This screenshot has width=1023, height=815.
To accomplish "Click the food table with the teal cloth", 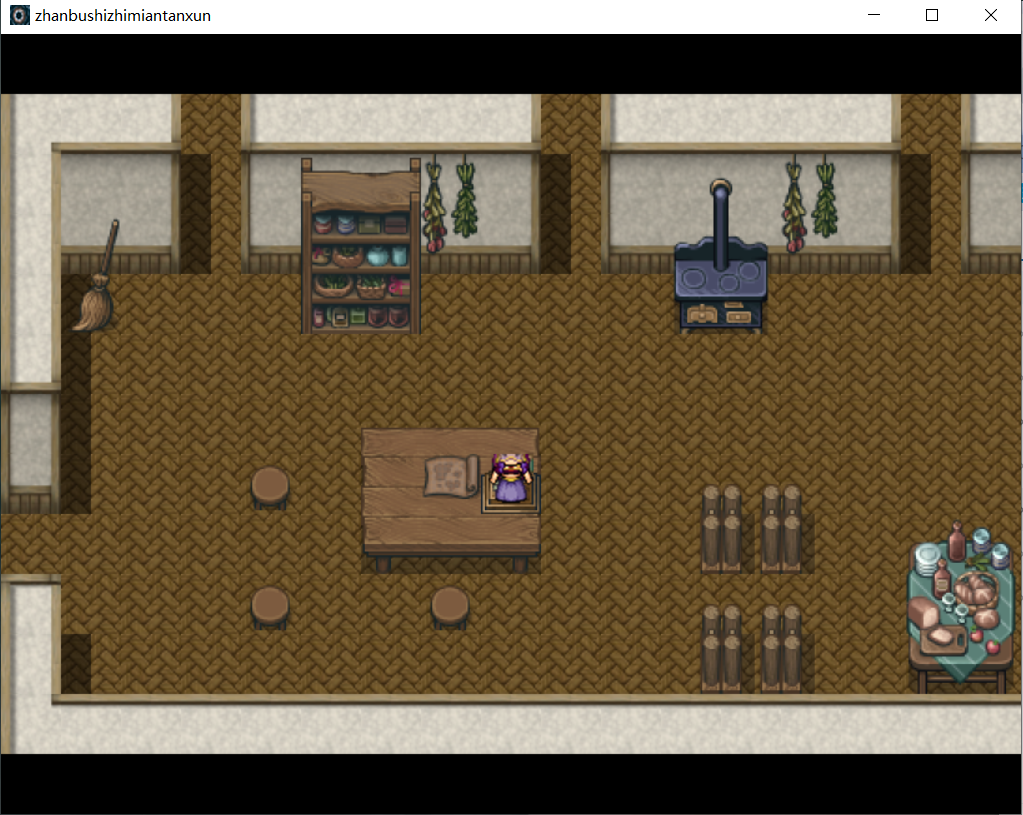I will [x=960, y=607].
